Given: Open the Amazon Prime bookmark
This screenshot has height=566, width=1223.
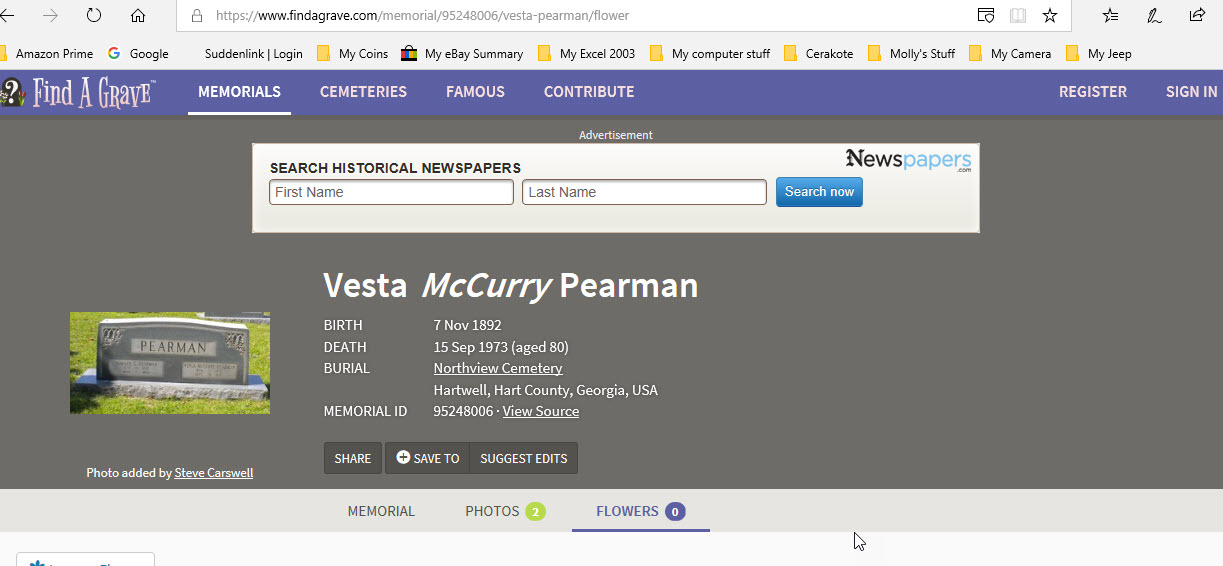Looking at the screenshot, I should tap(47, 54).
